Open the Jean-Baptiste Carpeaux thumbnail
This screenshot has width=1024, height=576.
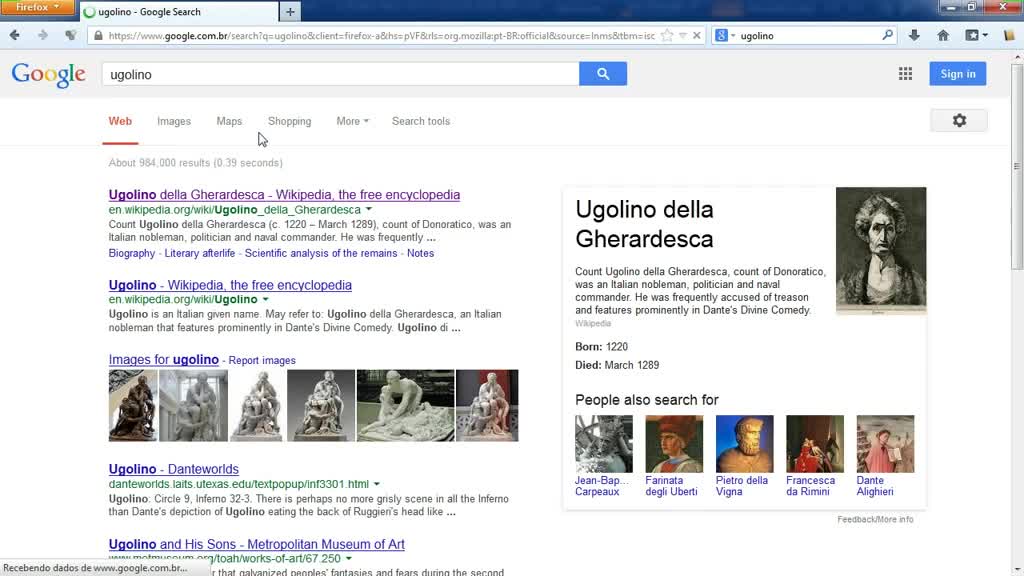pos(603,443)
